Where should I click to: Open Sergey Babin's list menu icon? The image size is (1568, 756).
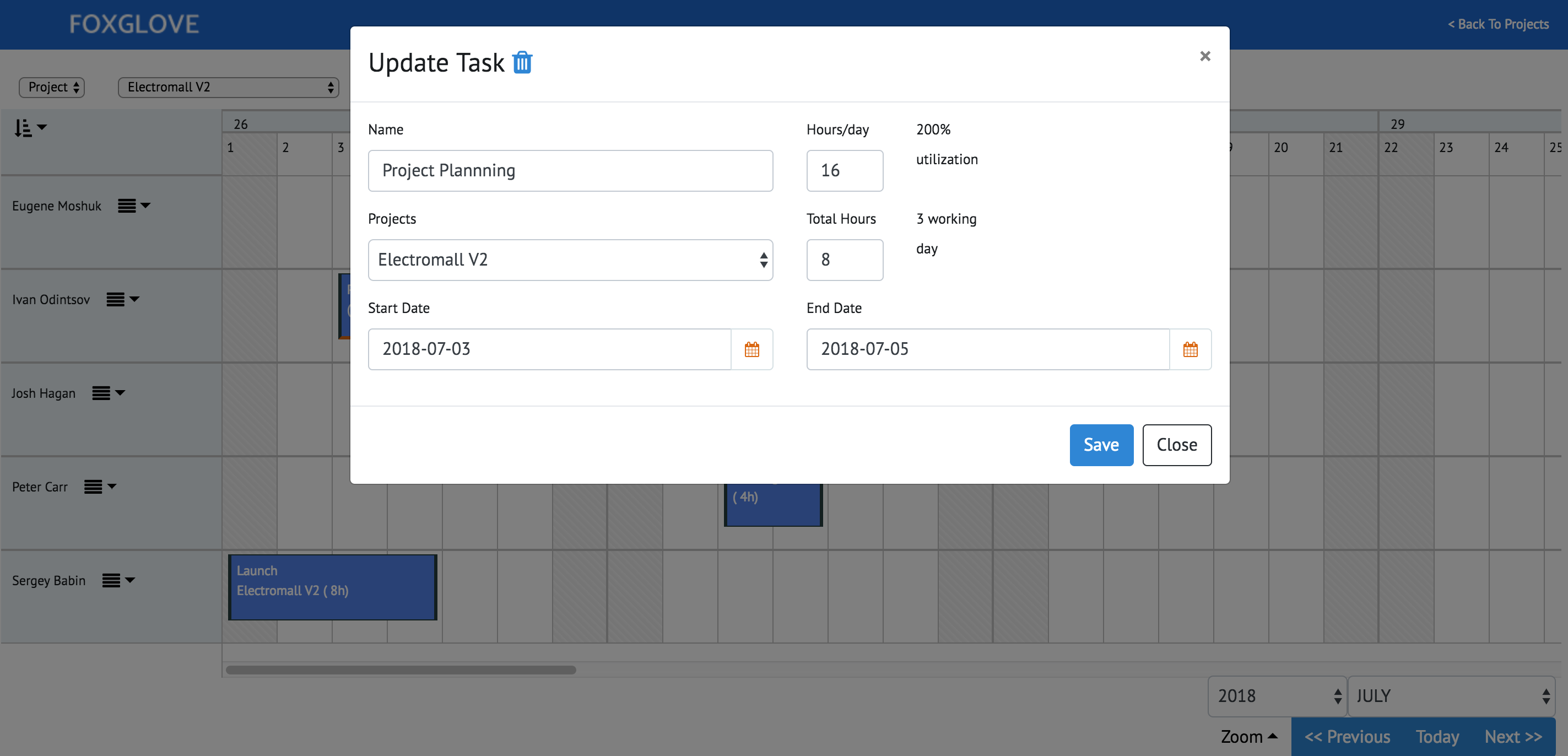pos(117,581)
